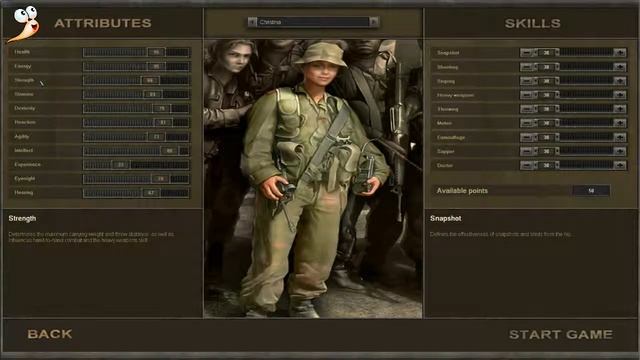Click the soldier character portrait
This screenshot has height=360, width=640.
point(313,178)
